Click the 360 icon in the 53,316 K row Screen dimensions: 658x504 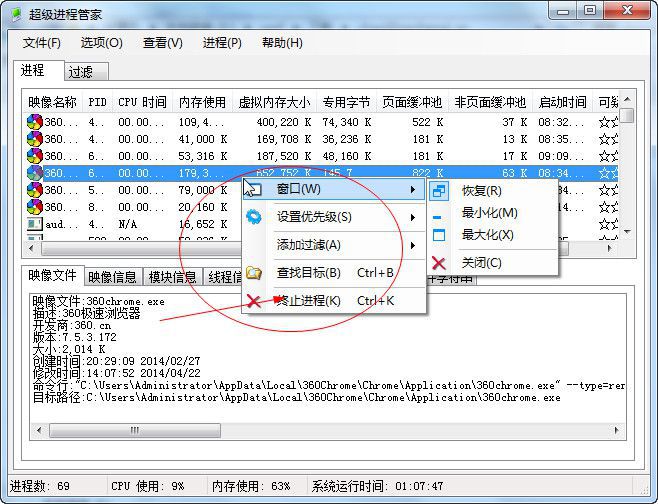click(x=34, y=156)
